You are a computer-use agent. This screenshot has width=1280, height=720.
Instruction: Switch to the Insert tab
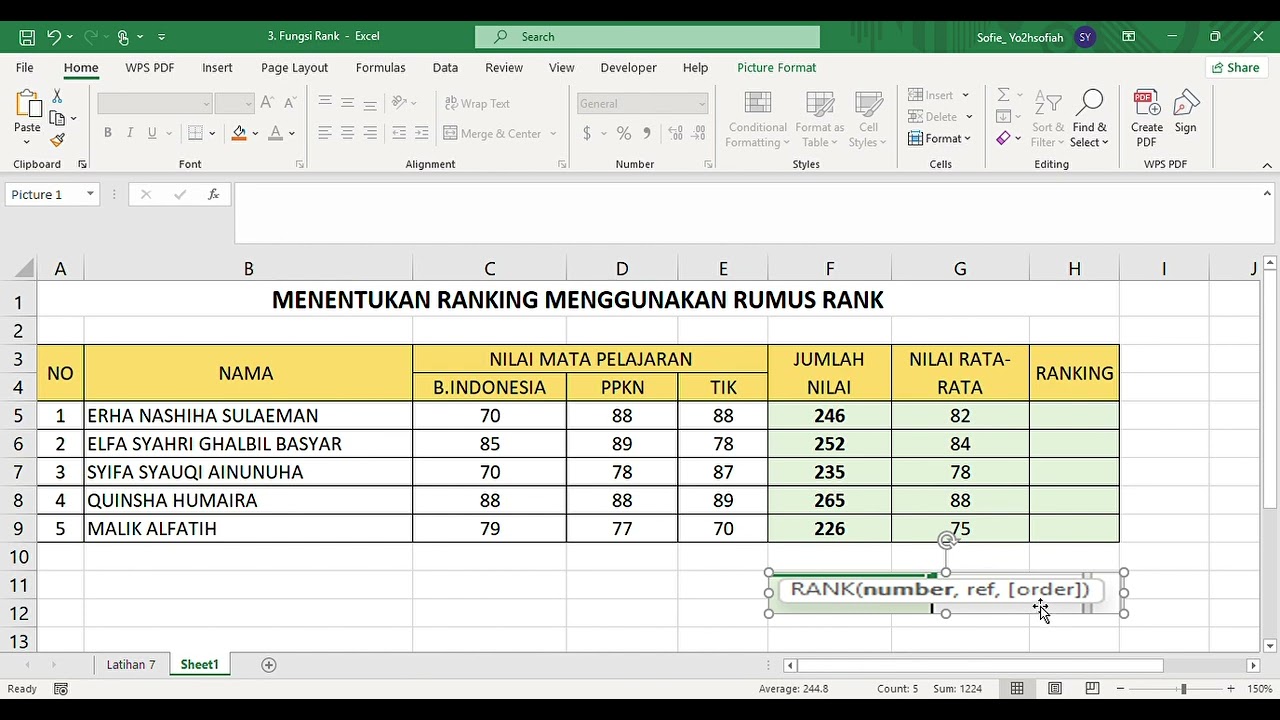click(217, 68)
